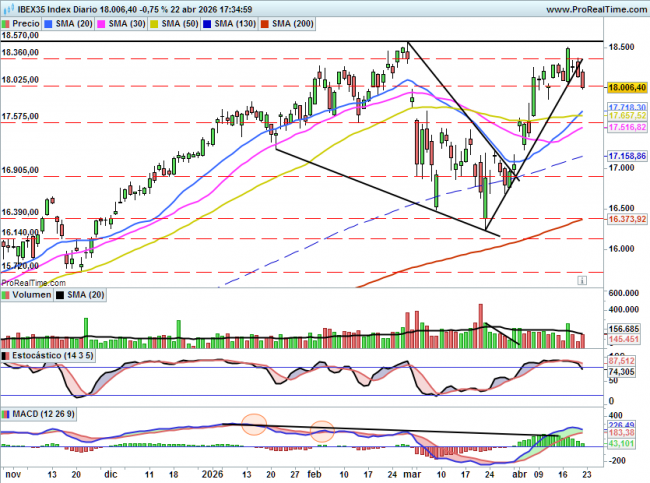Screen dimensions: 650x483
Task: Click the volume SMA (20) legend icon
Action: point(61,296)
